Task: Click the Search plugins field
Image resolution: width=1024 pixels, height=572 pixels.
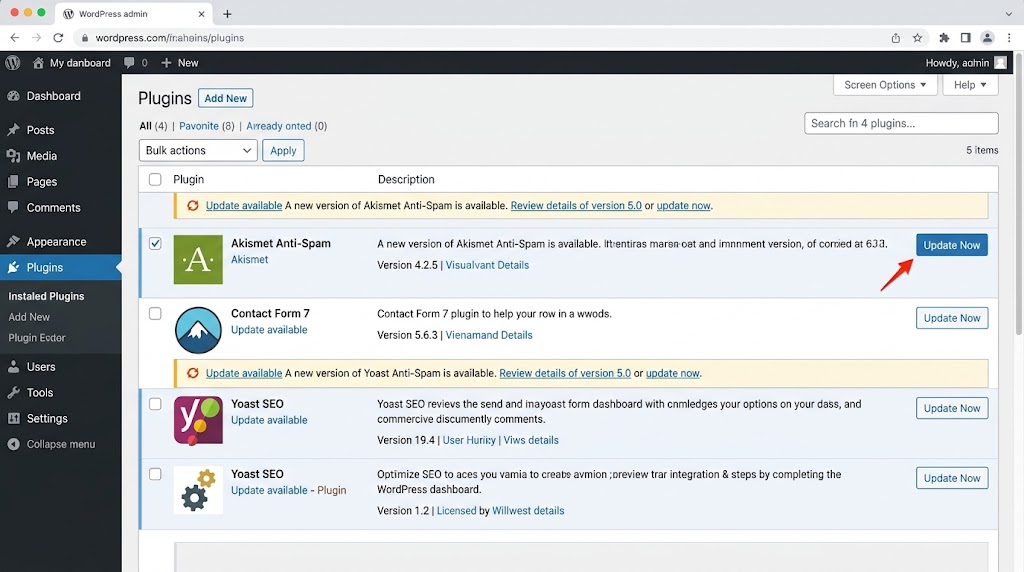Action: pyautogui.click(x=901, y=123)
